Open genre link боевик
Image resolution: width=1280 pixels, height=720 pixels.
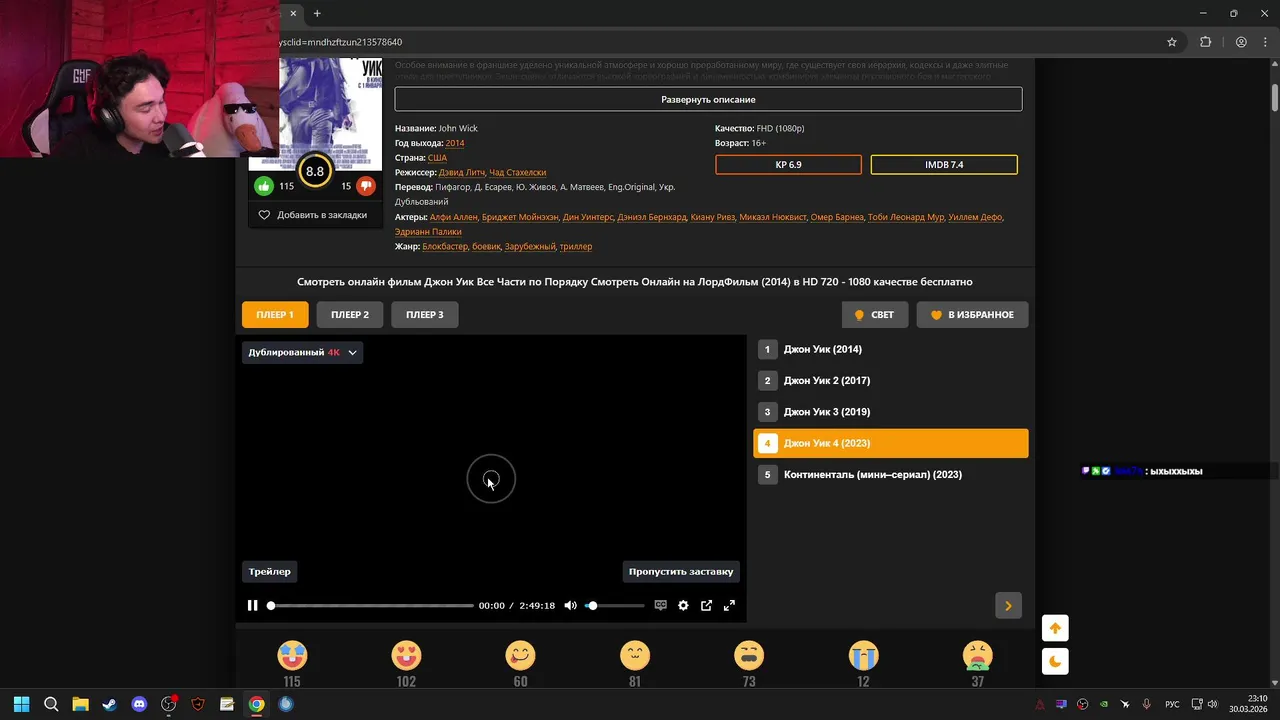click(486, 246)
